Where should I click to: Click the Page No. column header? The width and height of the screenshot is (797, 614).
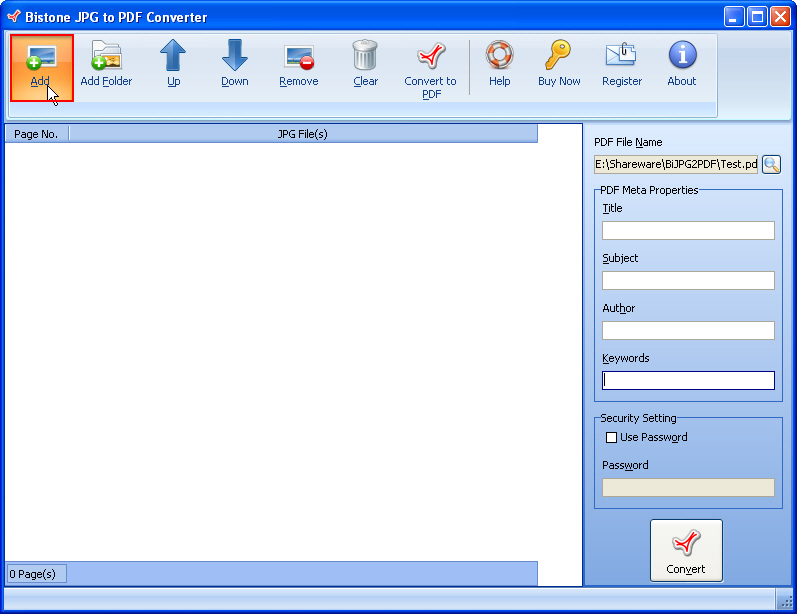[36, 134]
